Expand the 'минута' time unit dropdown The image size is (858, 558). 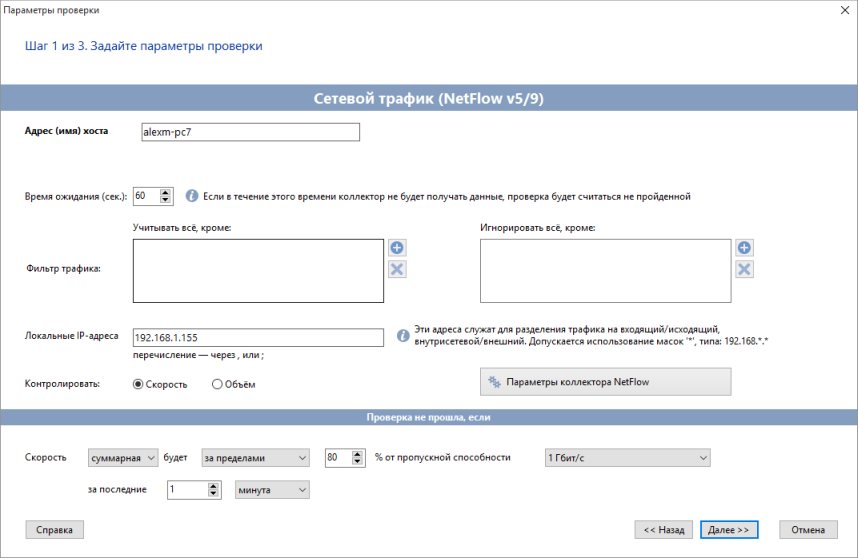272,490
